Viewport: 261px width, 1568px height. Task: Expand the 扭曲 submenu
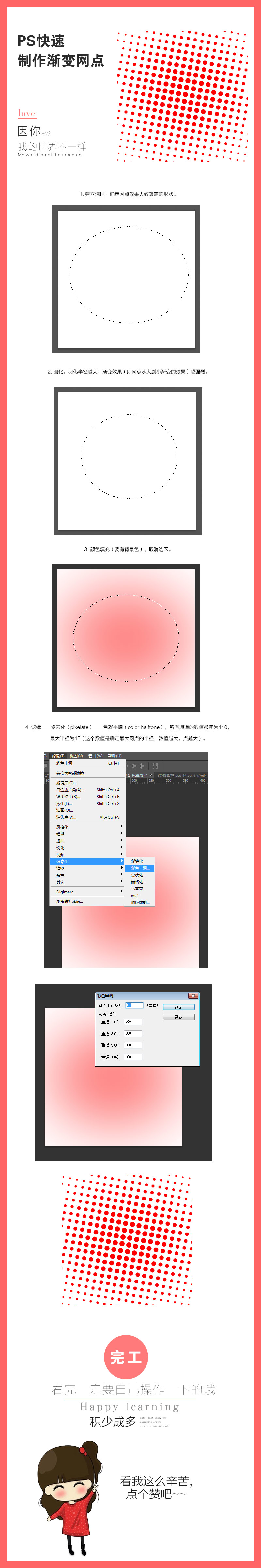click(87, 841)
